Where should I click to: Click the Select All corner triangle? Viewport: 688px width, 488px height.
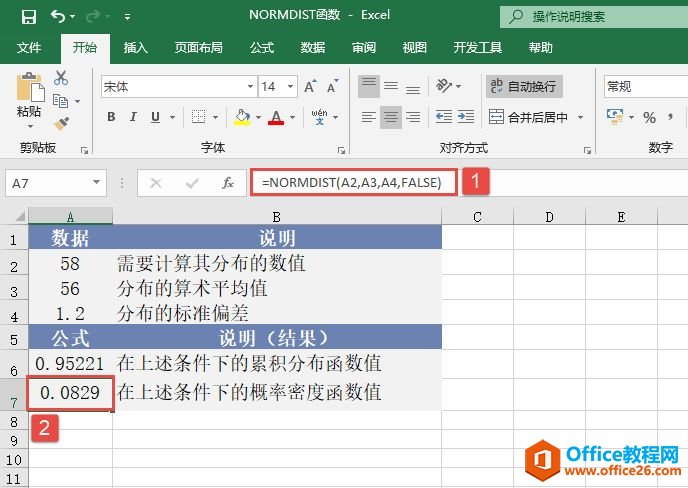click(x=19, y=216)
